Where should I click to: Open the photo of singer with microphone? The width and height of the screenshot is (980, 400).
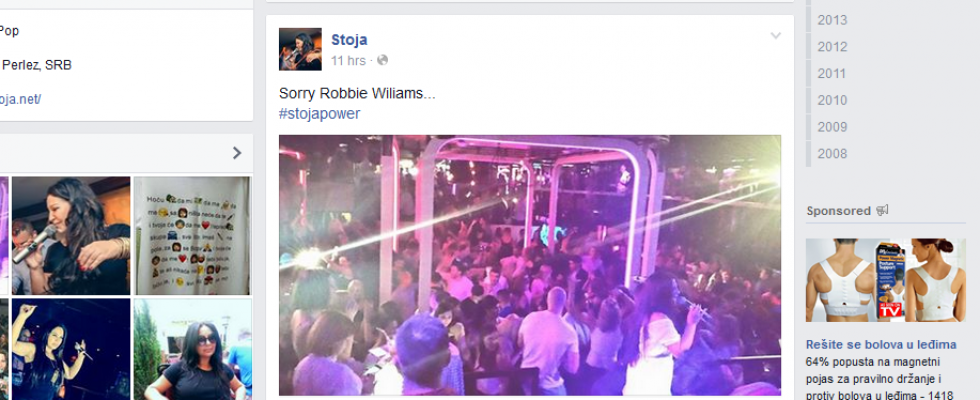coord(71,236)
